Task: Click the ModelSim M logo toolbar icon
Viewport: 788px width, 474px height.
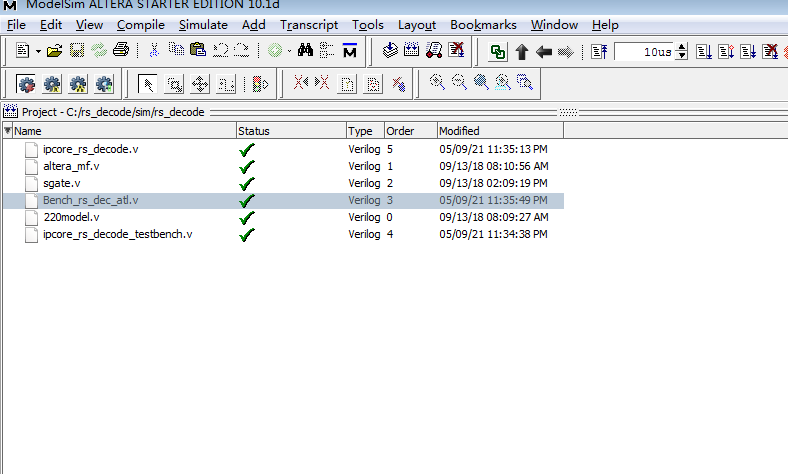Action: point(350,50)
